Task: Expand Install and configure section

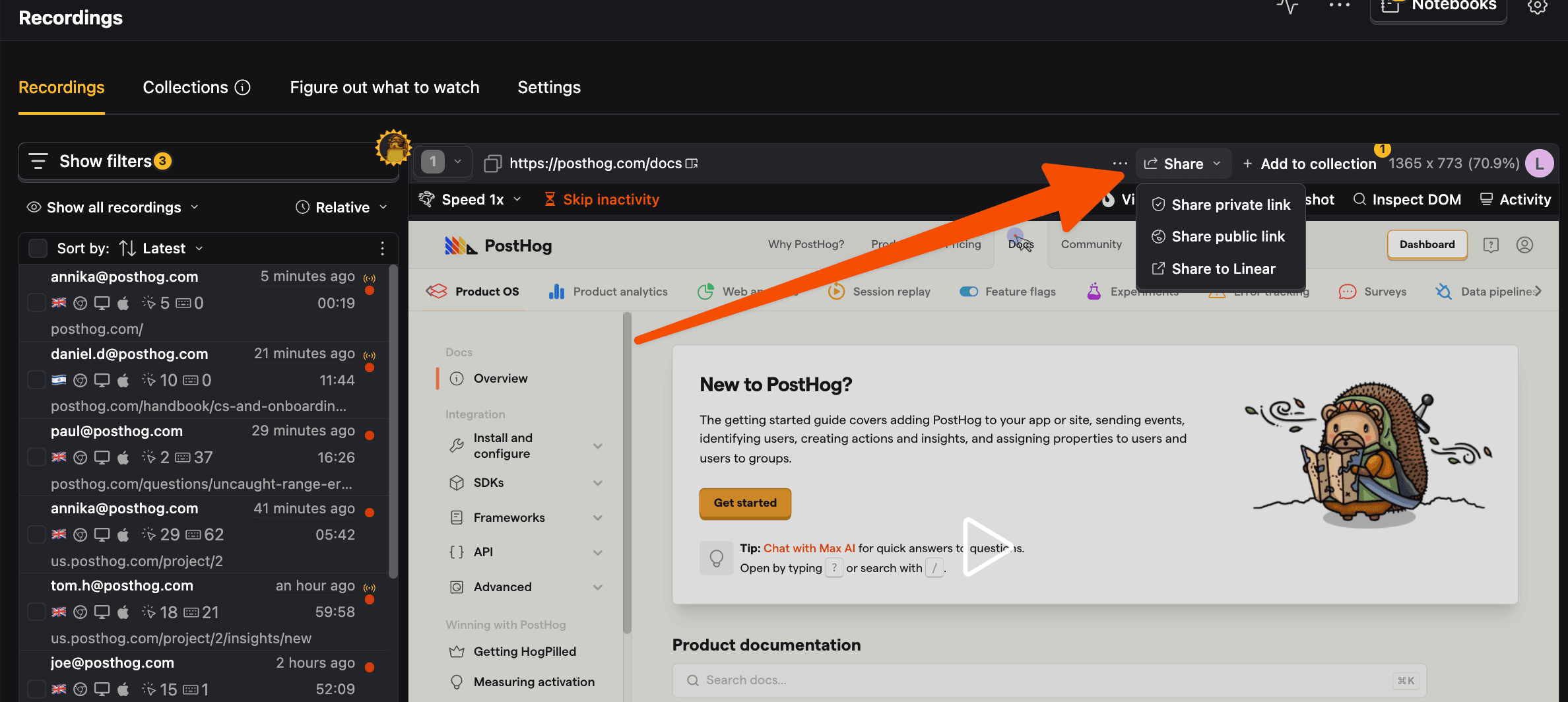Action: (527, 445)
